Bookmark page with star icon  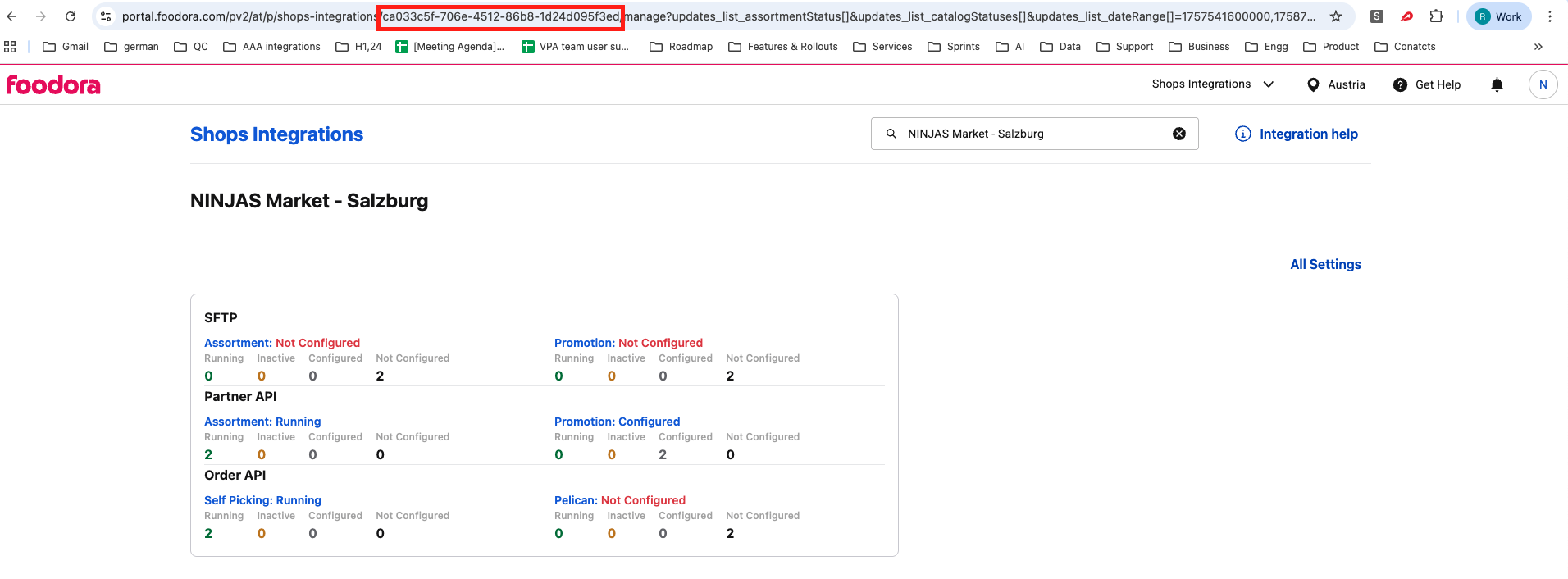click(1336, 16)
